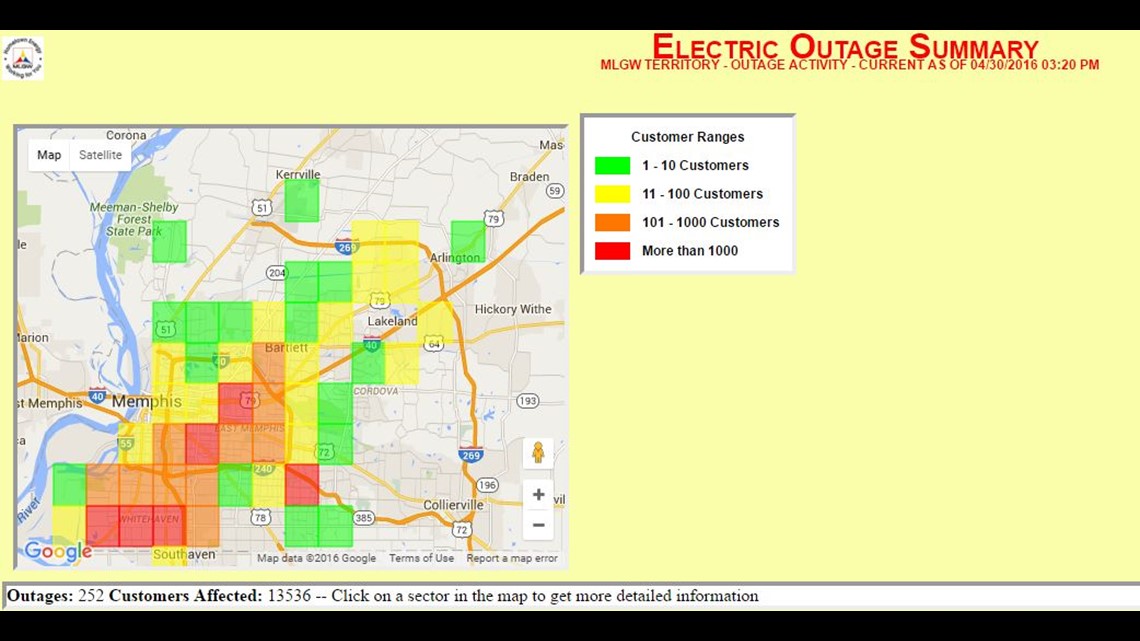1140x641 pixels.
Task: Click the yellow 11 - 100 Customers swatch
Action: coord(612,194)
